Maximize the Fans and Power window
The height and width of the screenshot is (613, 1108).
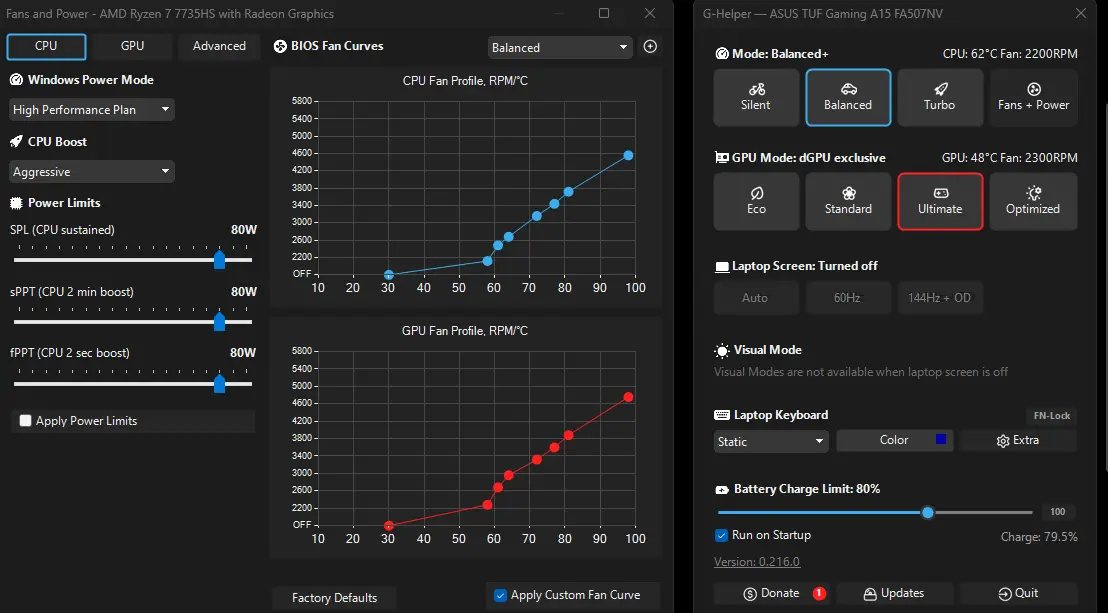tap(603, 13)
